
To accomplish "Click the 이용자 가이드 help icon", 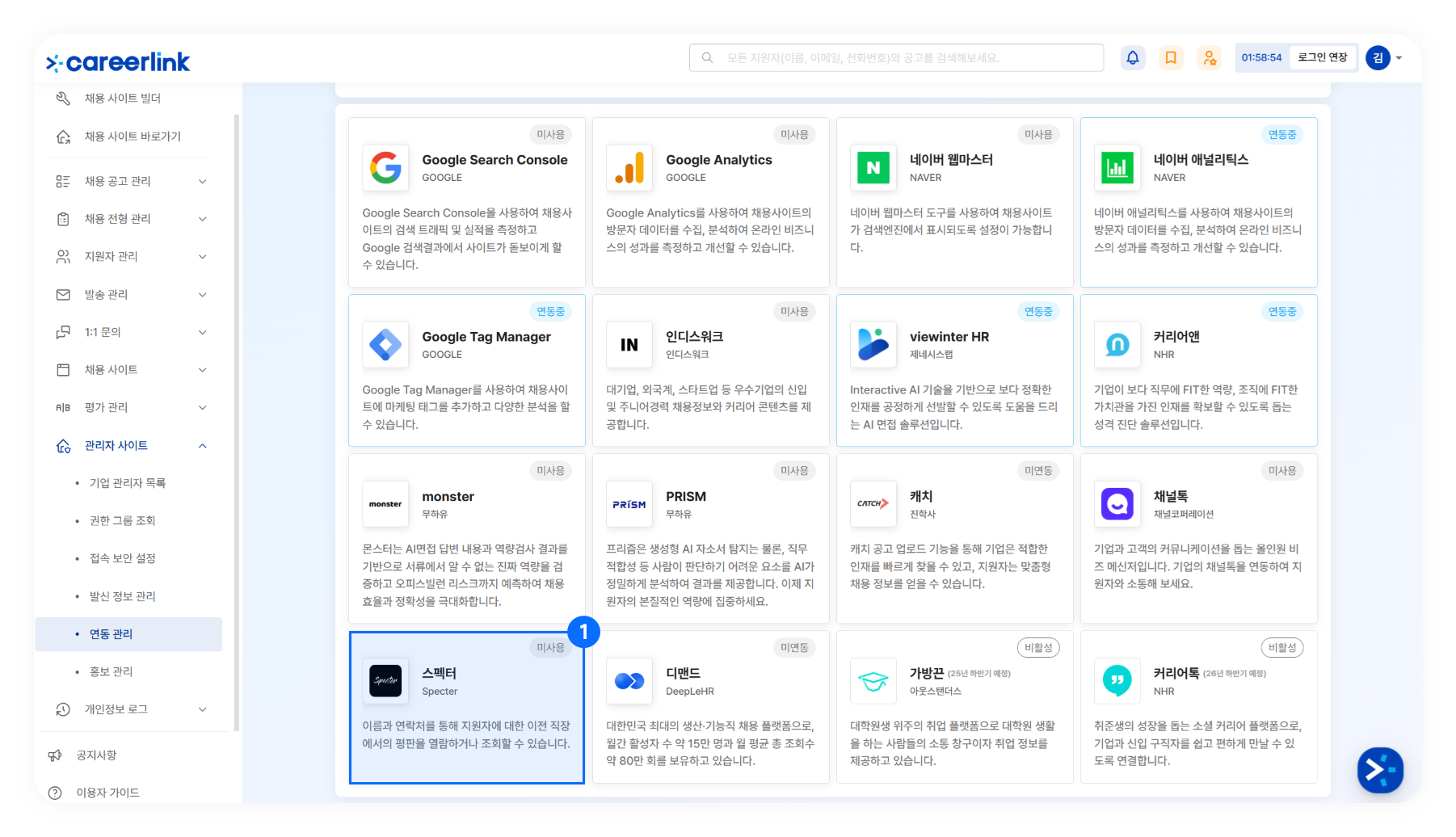I will [55, 793].
